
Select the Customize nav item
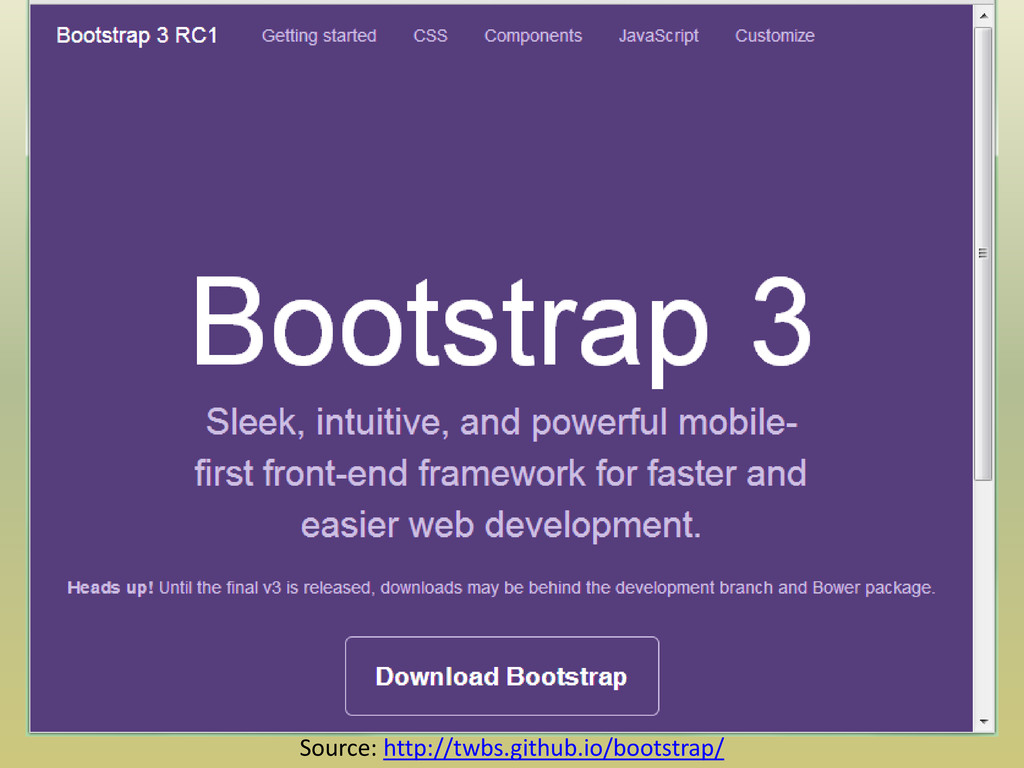click(775, 36)
